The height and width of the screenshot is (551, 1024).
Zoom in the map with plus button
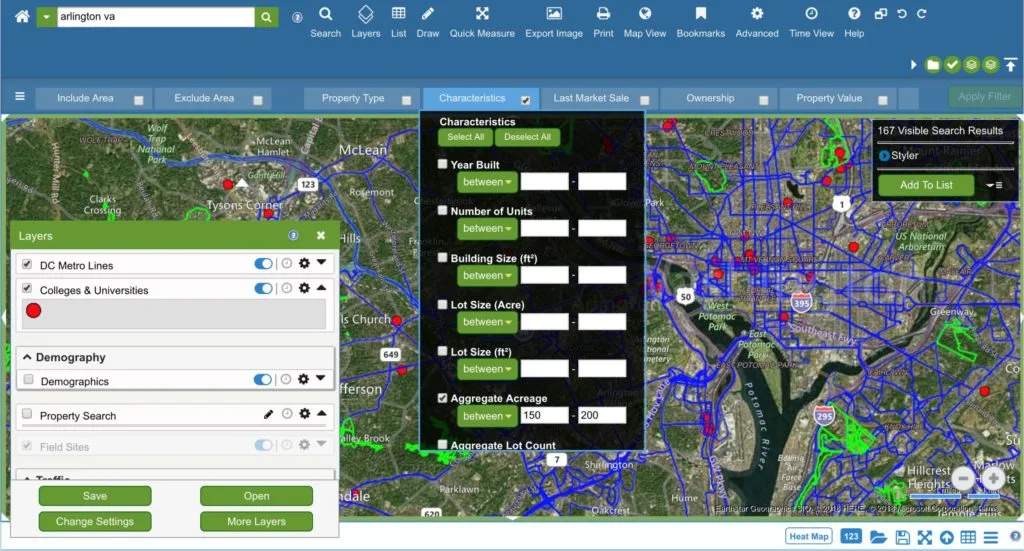point(993,479)
